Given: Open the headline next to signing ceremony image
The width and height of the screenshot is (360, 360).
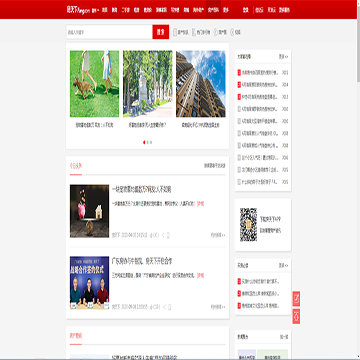Looking at the screenshot, I should coord(142,261).
